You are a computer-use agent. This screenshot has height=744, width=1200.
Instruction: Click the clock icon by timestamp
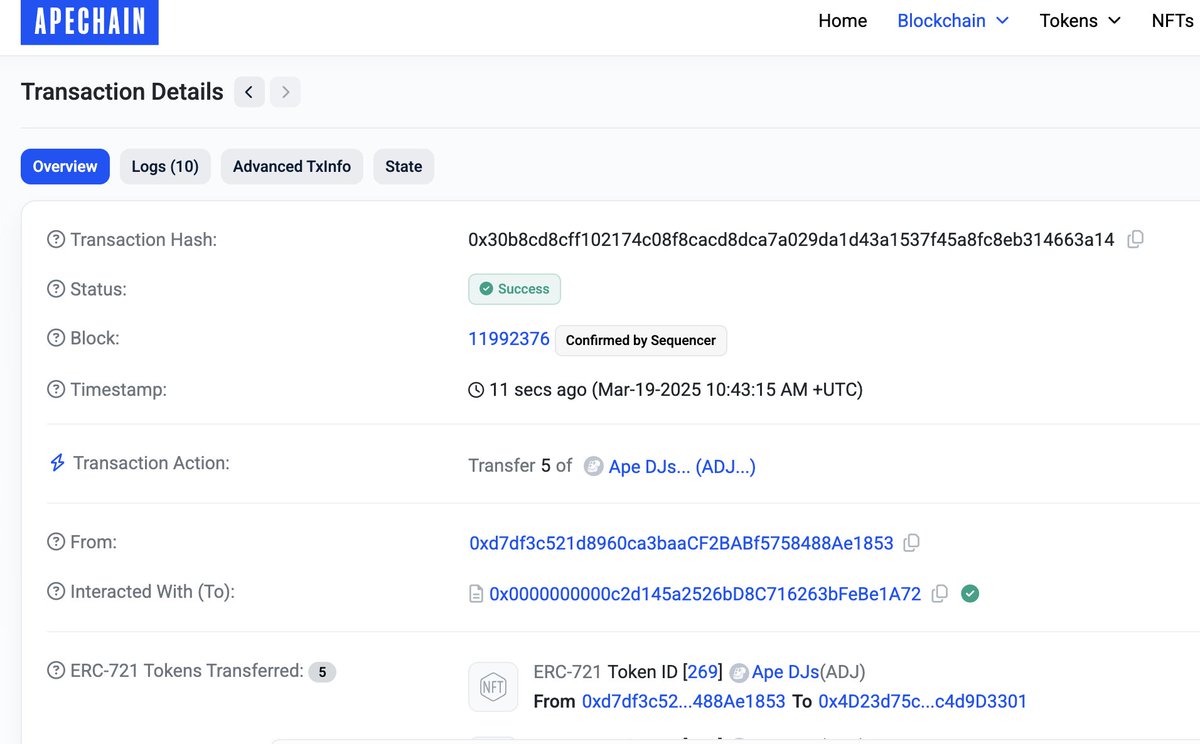point(476,390)
